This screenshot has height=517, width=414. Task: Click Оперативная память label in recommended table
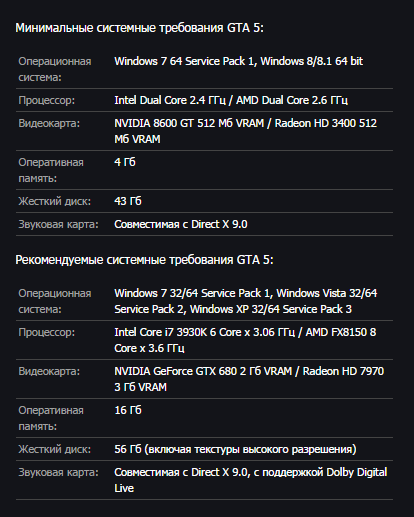(x=51, y=418)
